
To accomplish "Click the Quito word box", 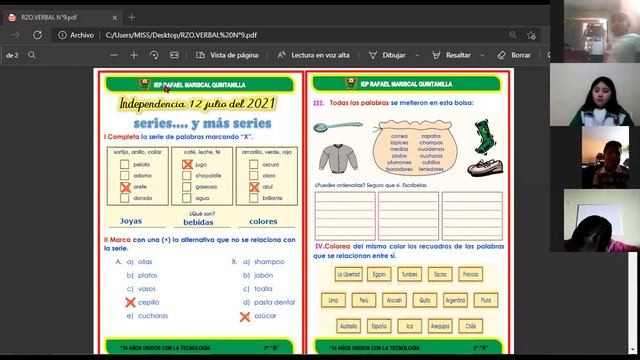I will coord(425,300).
